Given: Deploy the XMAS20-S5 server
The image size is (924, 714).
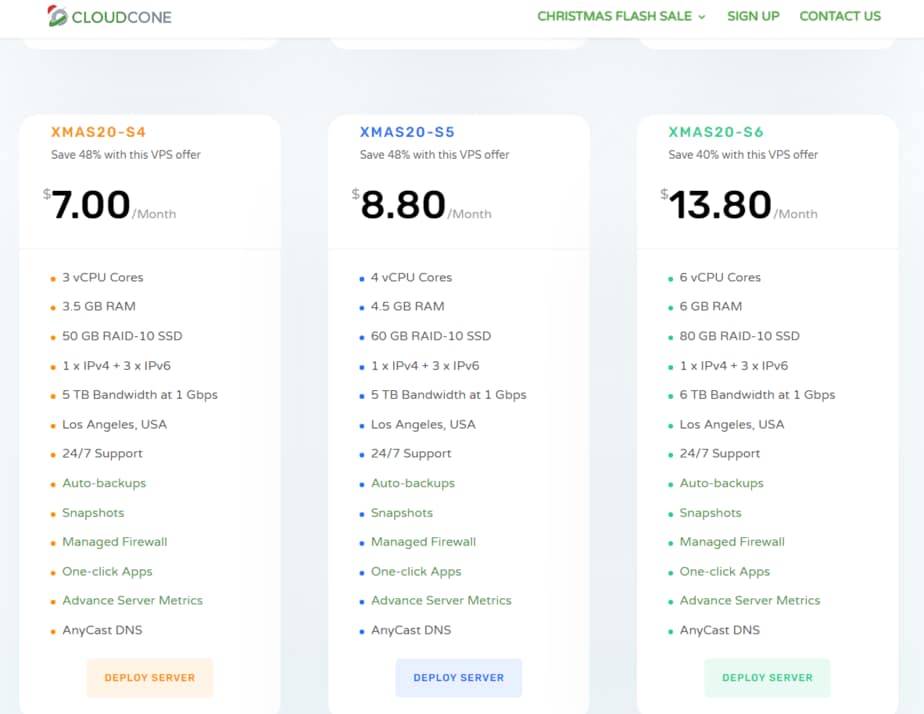Looking at the screenshot, I should pos(459,677).
